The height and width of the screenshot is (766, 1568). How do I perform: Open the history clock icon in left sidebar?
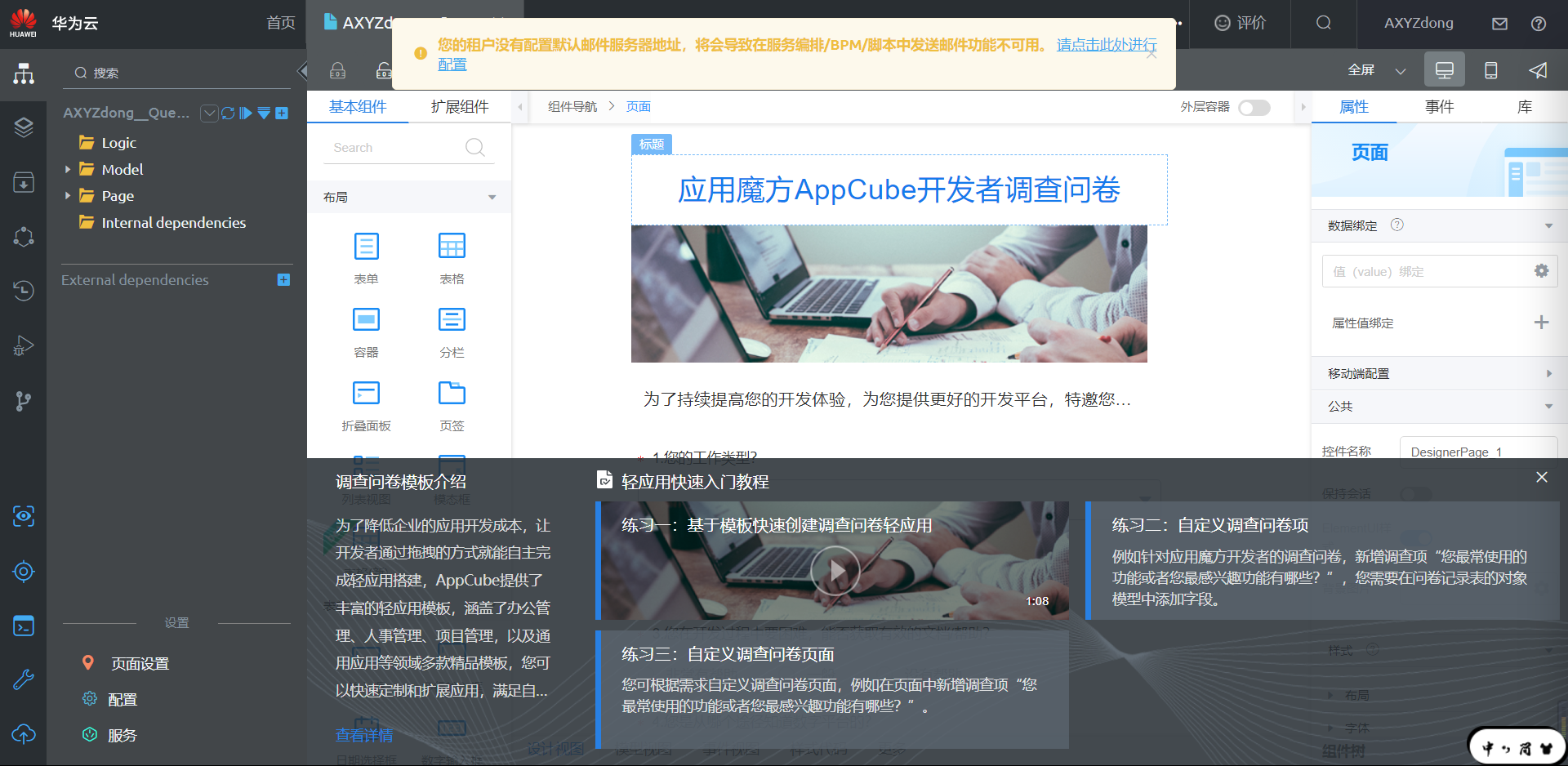point(24,291)
